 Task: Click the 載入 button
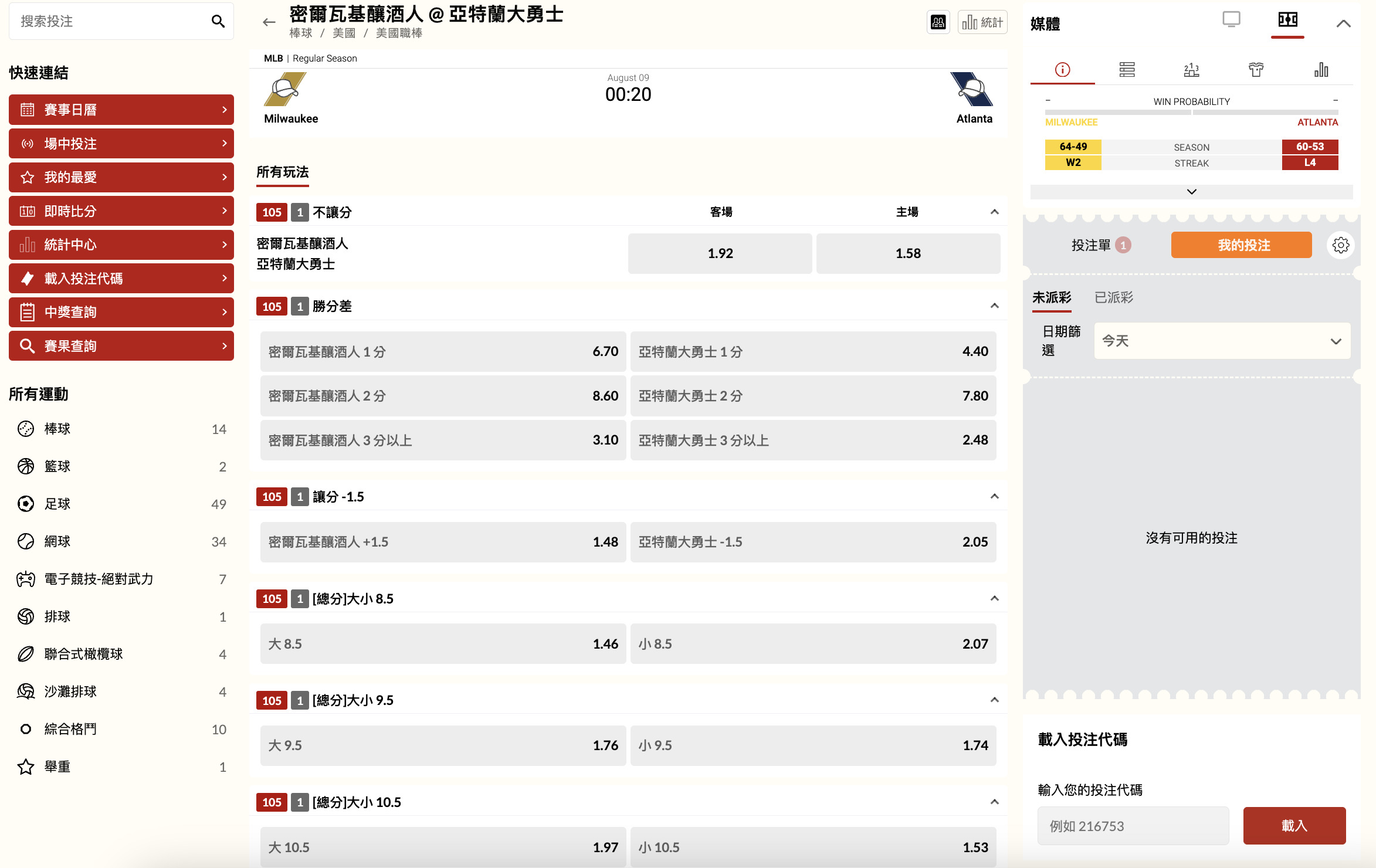1294,826
